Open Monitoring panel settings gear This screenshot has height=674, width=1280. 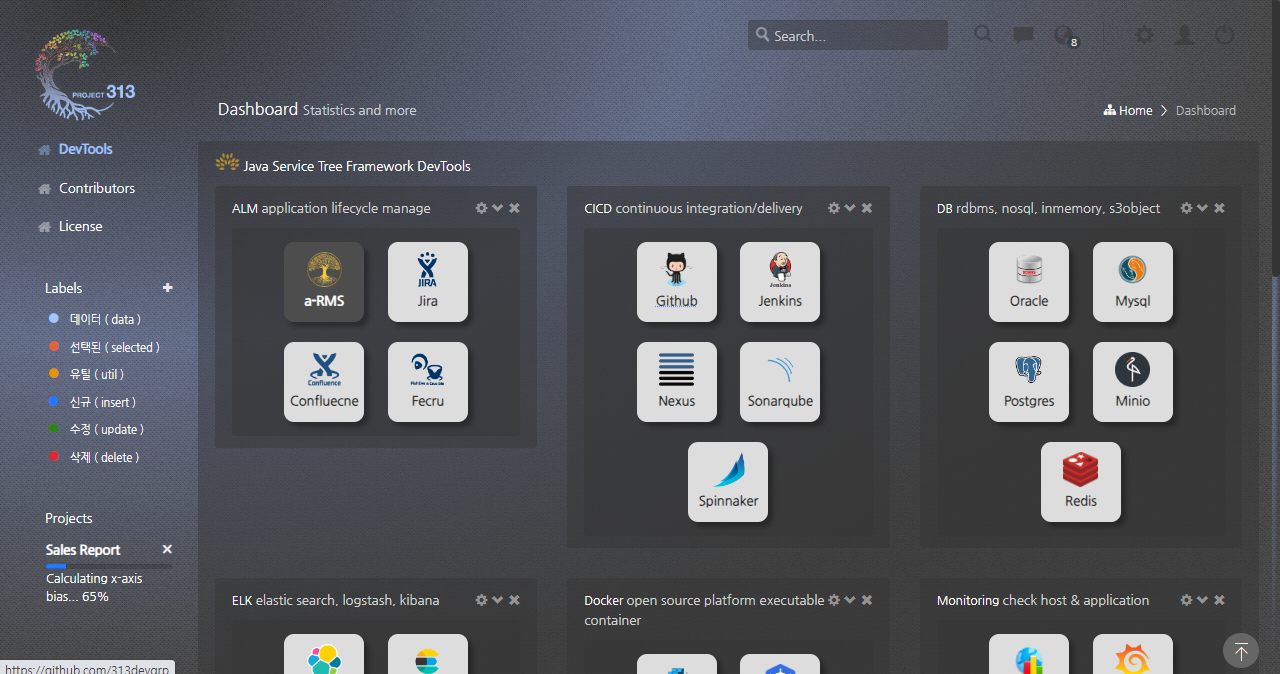[1186, 600]
